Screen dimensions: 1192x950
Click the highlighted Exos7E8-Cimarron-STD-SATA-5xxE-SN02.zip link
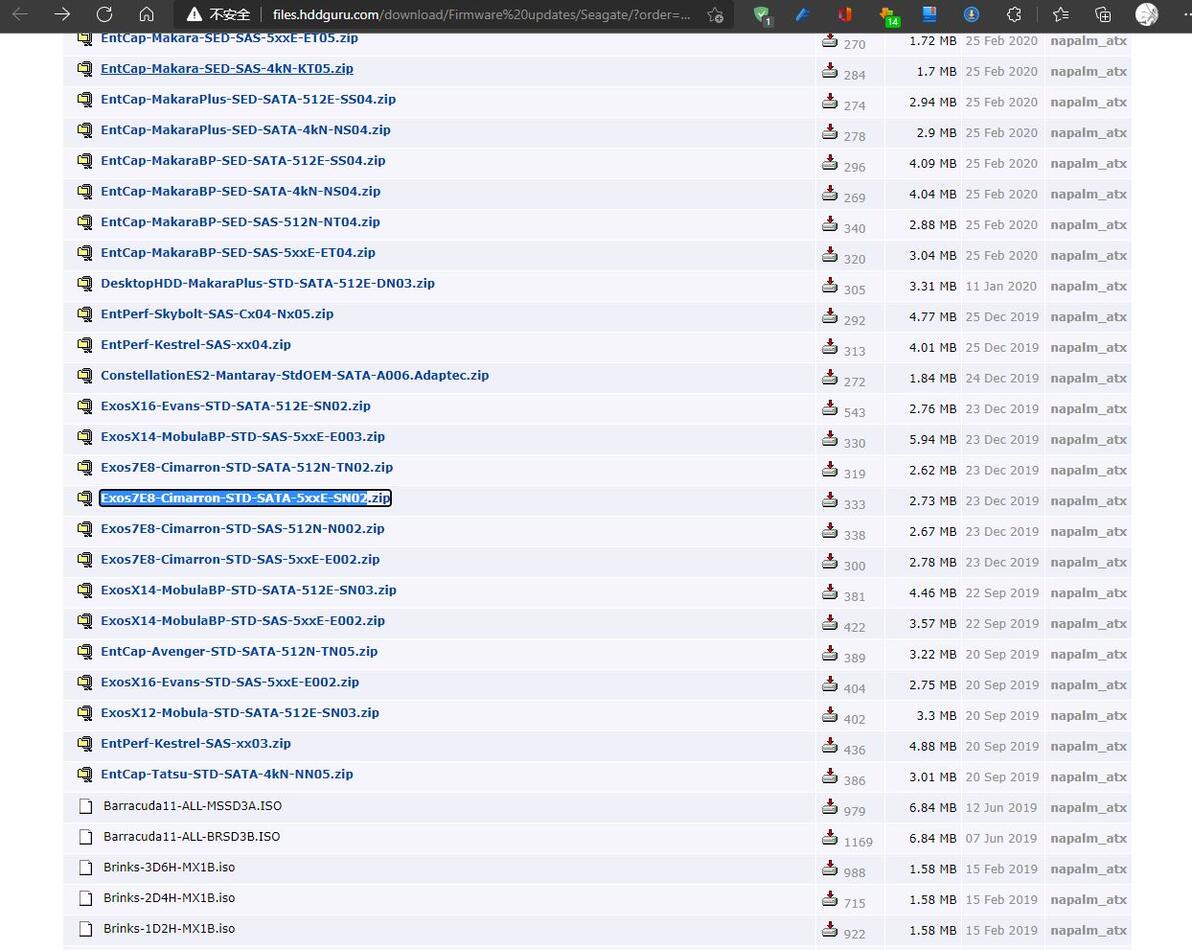click(245, 498)
